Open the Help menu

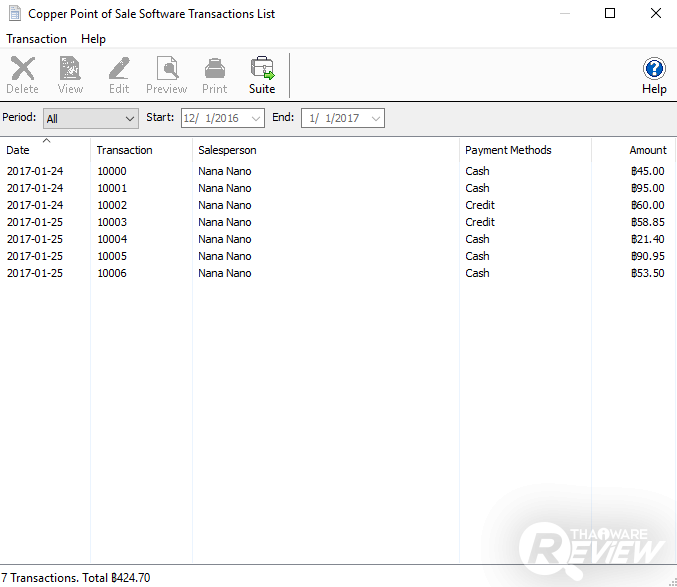tap(93, 39)
